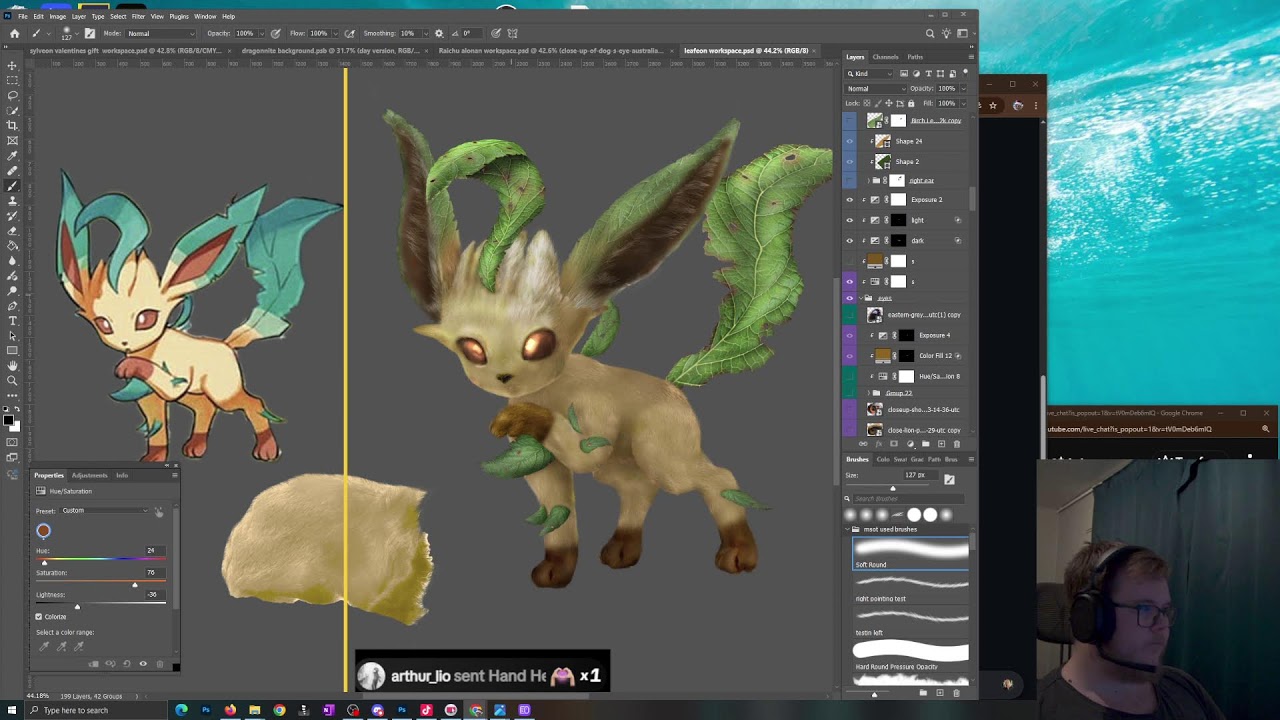Select the Pen tool
The width and height of the screenshot is (1280, 720).
12,305
